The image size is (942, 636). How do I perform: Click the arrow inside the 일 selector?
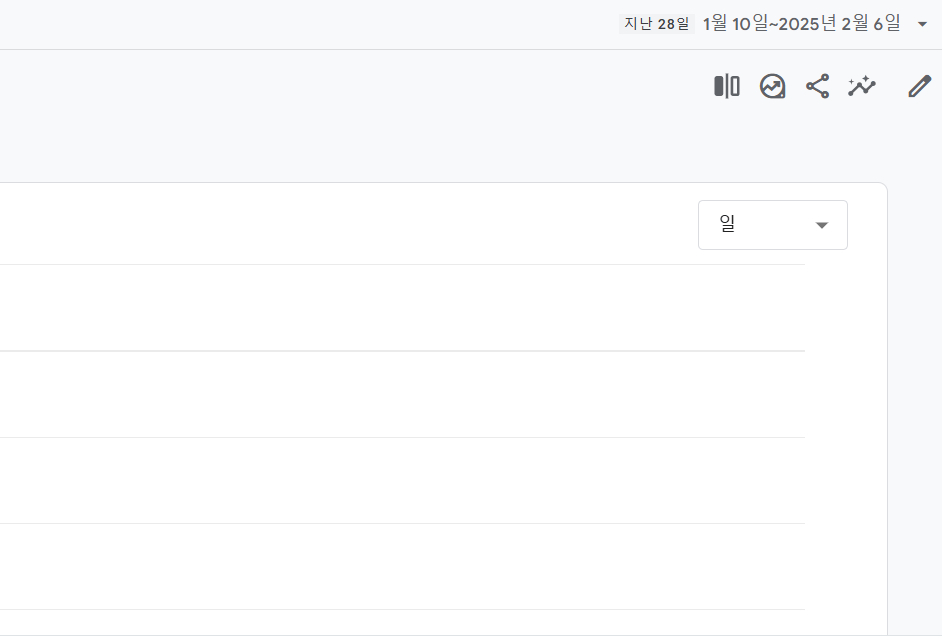(x=821, y=225)
